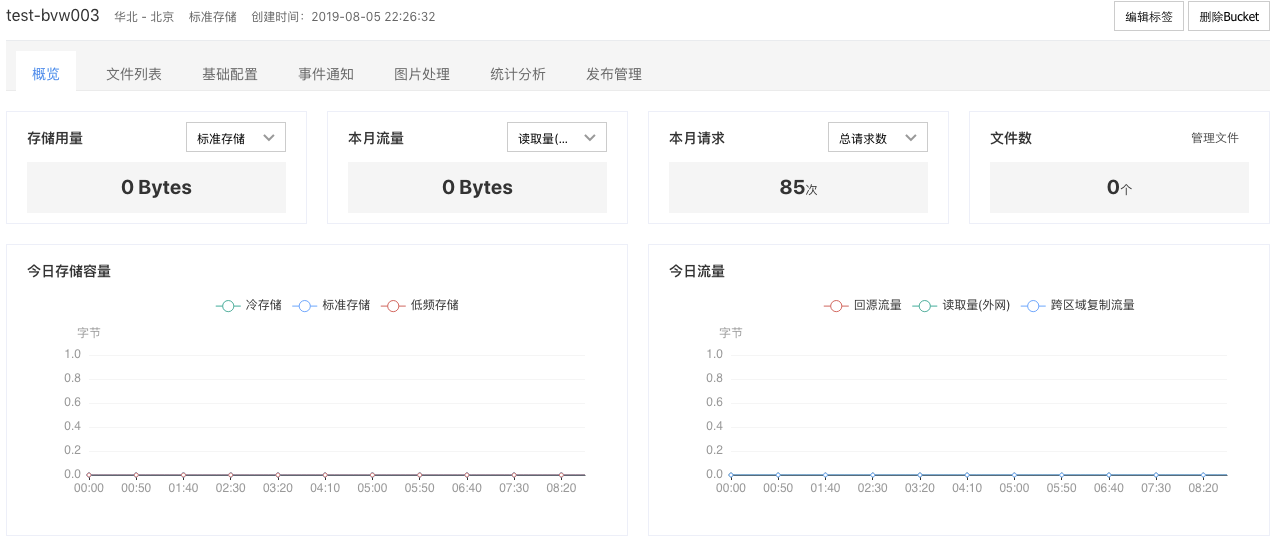Screen dimensions: 1276x539
Task: Open the 统计分析 tab
Action: pos(518,74)
